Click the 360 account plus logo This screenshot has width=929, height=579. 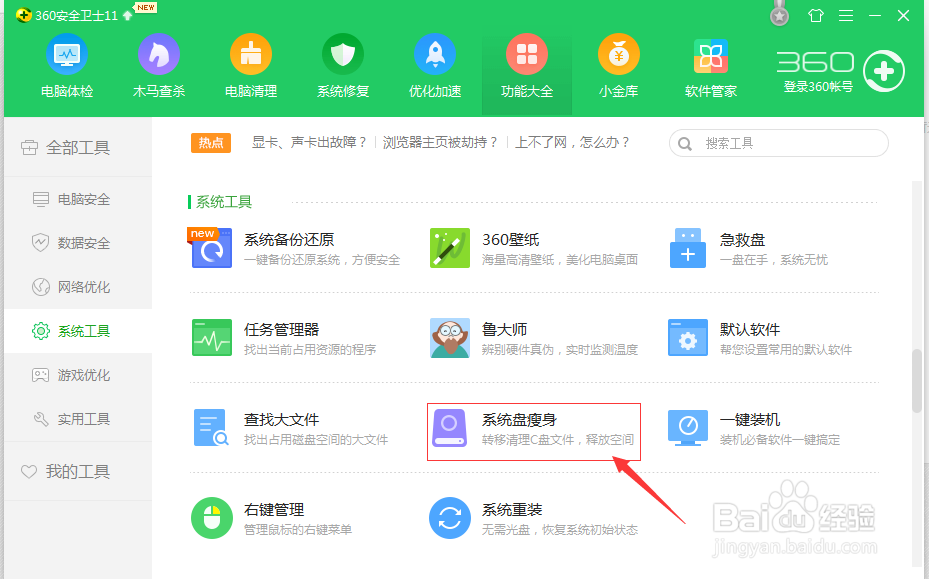pyautogui.click(x=883, y=71)
